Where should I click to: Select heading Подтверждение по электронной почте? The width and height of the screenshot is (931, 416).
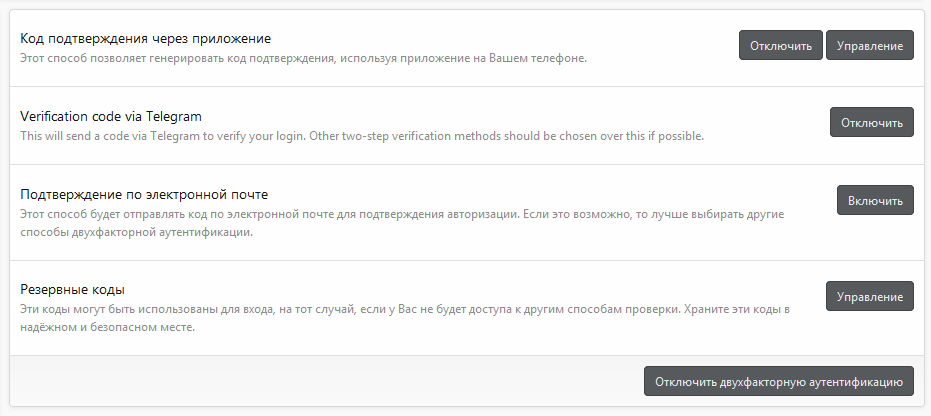[x=144, y=194]
